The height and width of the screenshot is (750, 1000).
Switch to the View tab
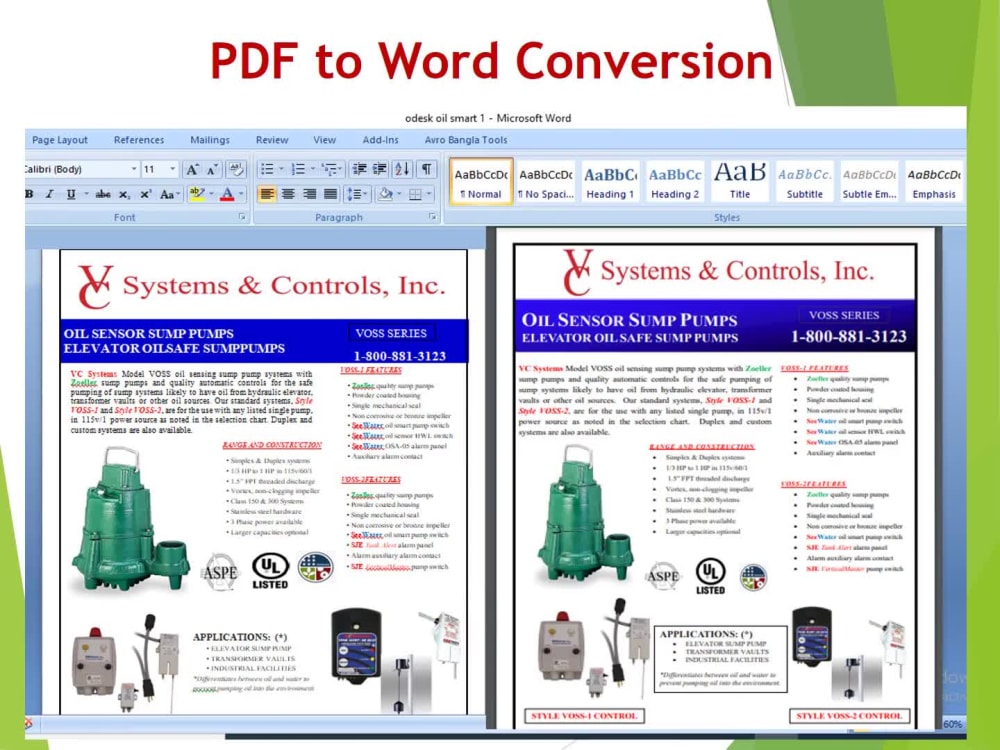[324, 140]
